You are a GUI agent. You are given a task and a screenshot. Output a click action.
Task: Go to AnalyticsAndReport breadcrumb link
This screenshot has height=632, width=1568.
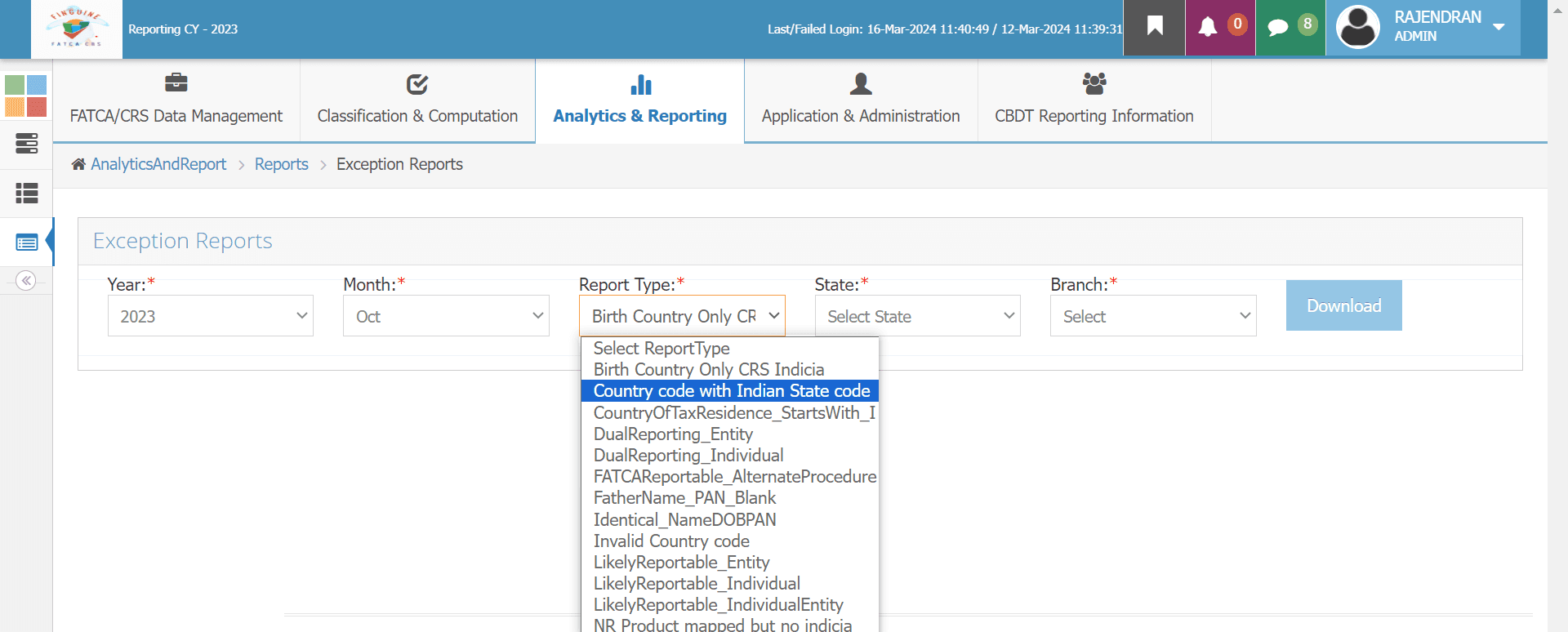pyautogui.click(x=158, y=164)
